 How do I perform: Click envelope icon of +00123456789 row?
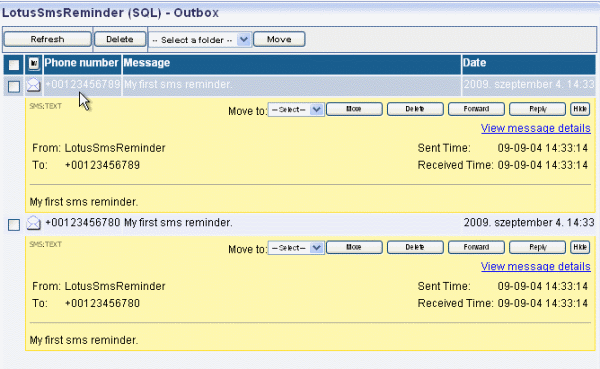tap(34, 85)
